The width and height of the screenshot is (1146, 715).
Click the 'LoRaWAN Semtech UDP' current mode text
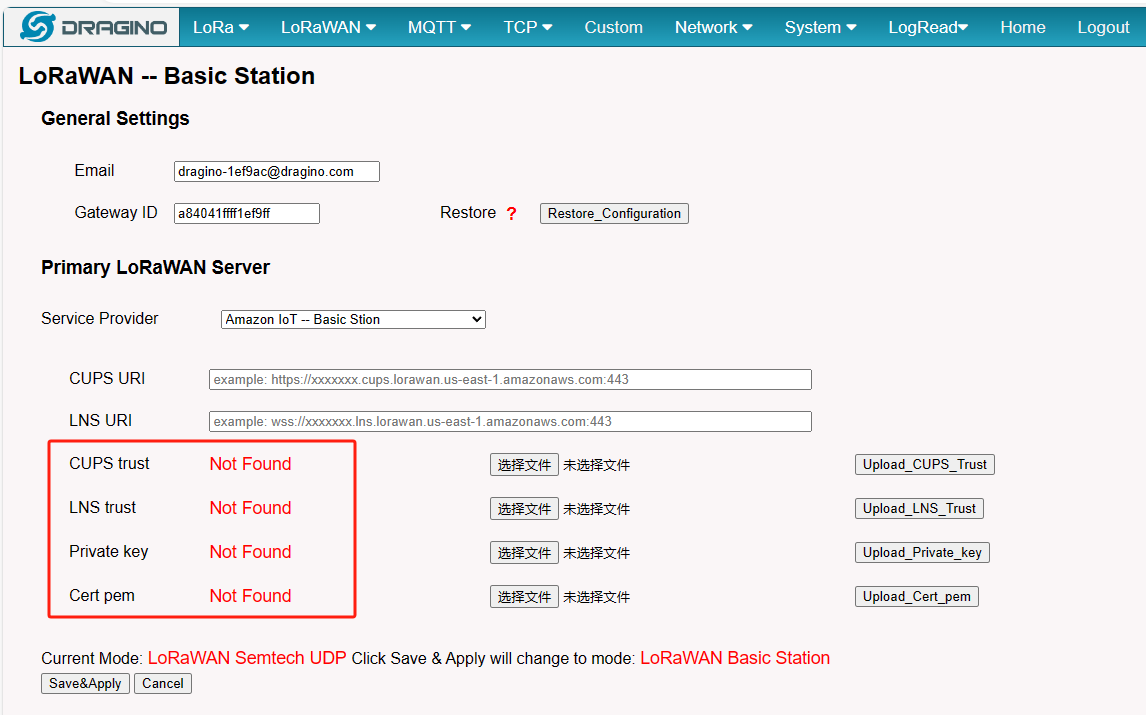[x=247, y=658]
